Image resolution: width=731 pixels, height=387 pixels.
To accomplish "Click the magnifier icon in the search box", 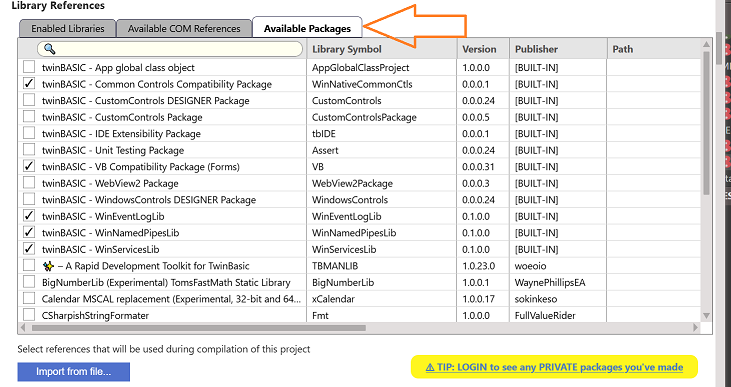I will coord(49,49).
